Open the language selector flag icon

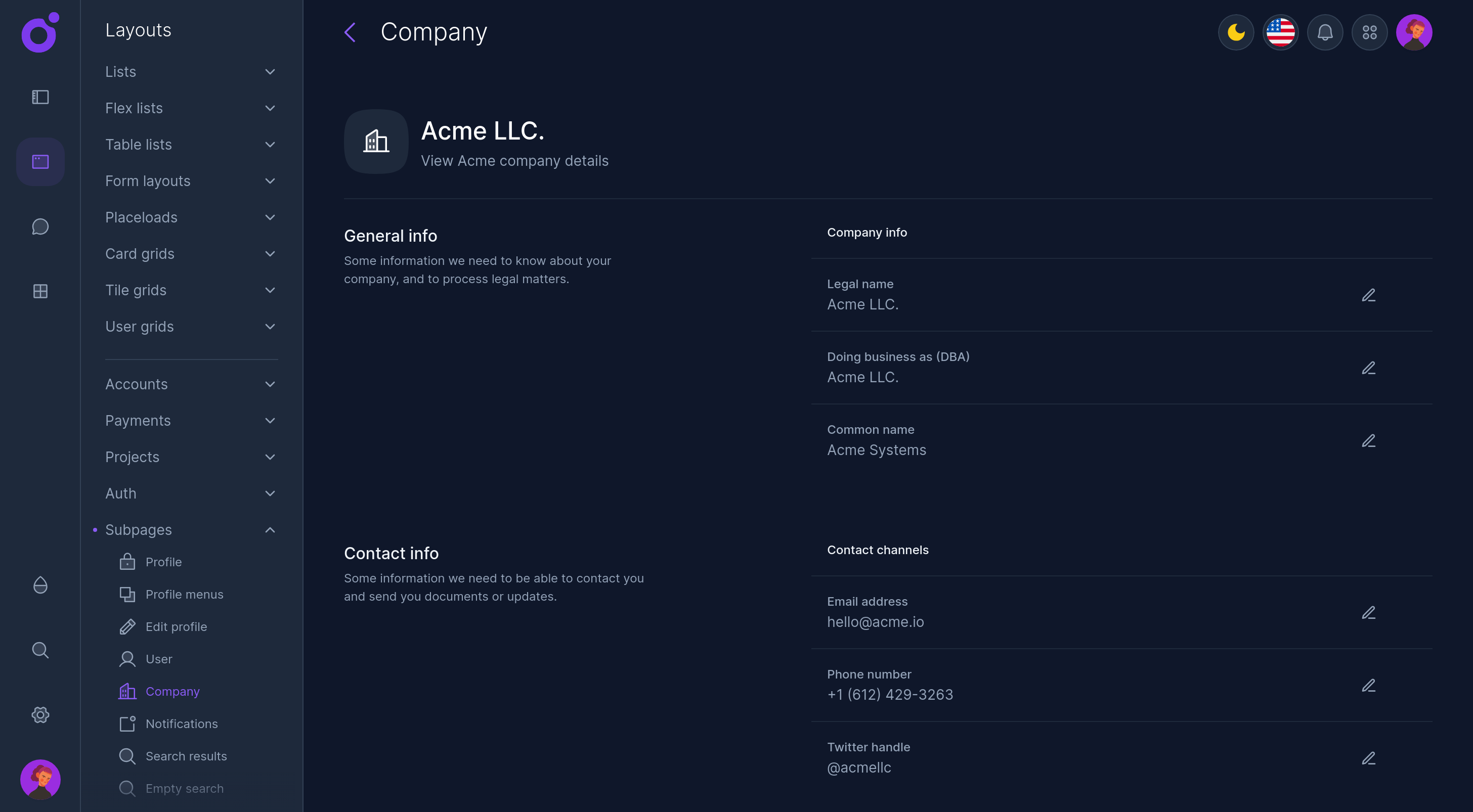click(1280, 32)
